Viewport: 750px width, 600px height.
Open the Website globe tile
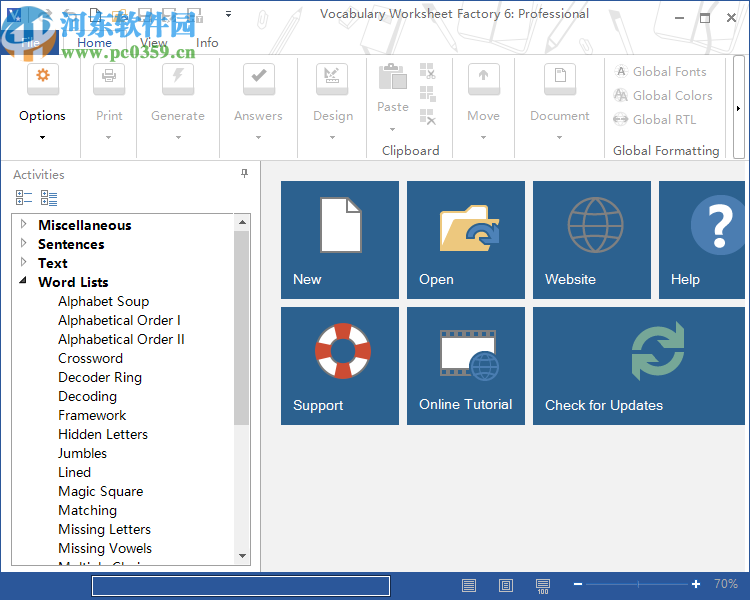pyautogui.click(x=592, y=240)
